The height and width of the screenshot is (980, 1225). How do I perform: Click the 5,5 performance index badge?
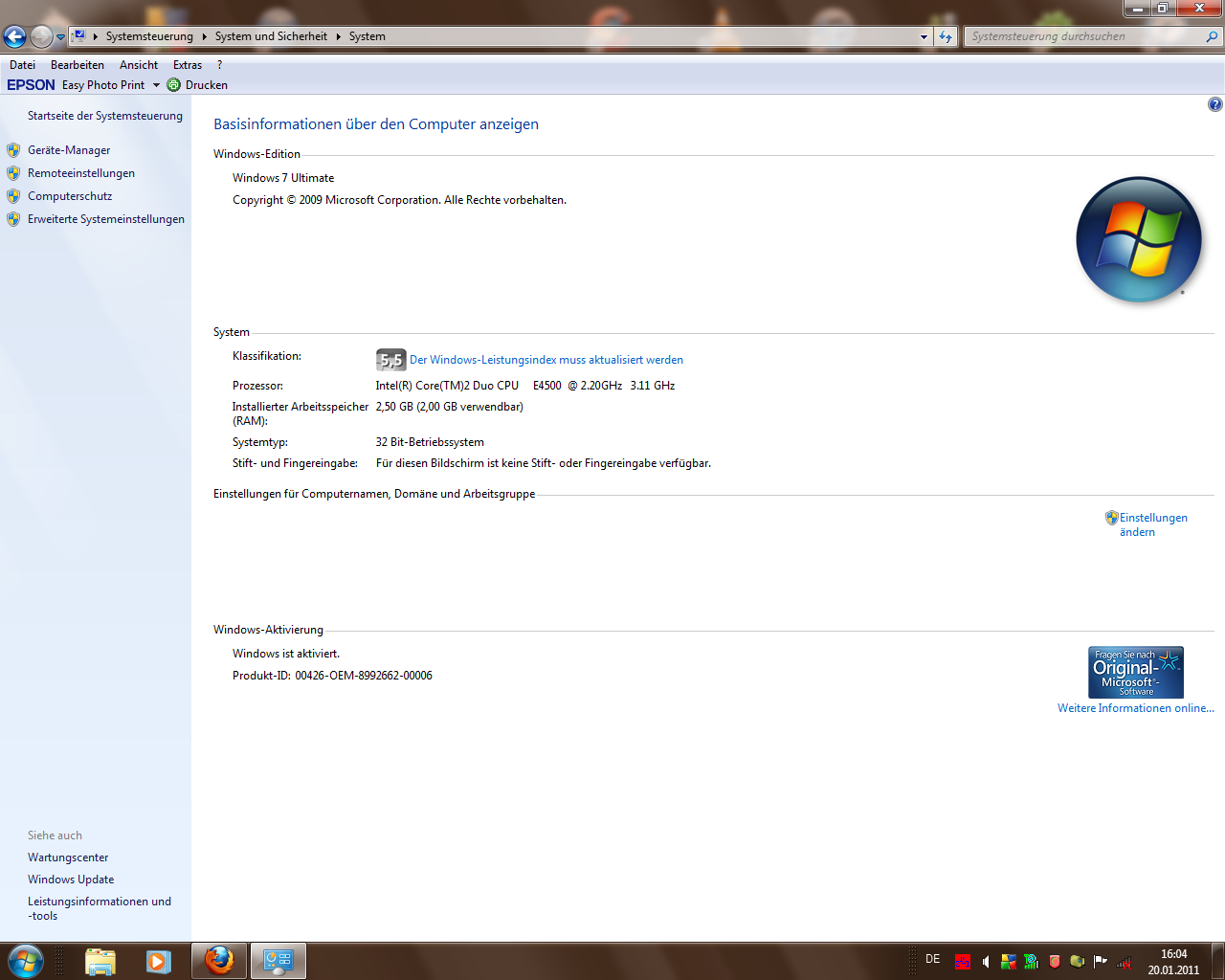tap(390, 360)
